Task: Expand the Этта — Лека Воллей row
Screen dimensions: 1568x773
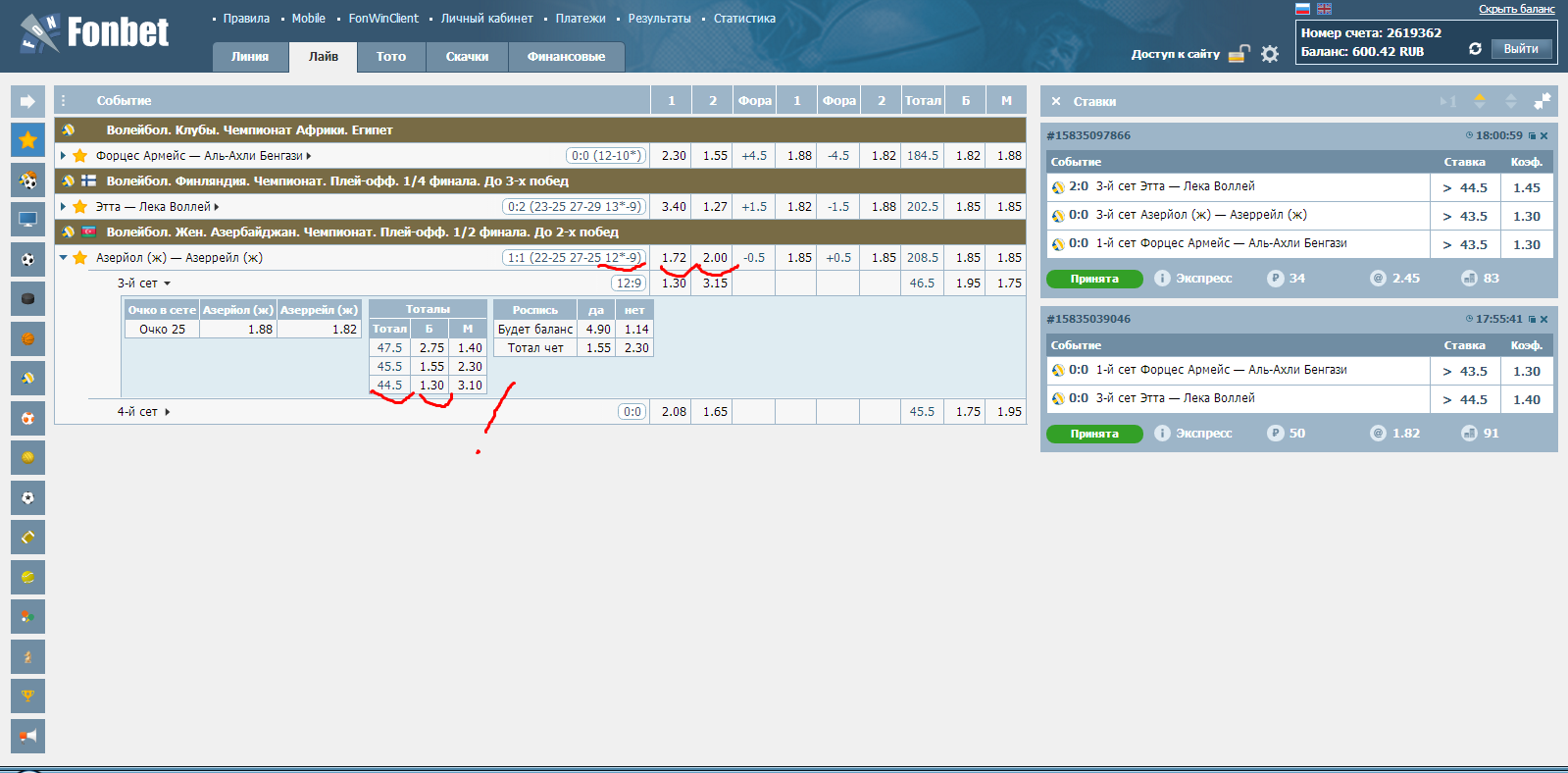Action: coord(63,207)
